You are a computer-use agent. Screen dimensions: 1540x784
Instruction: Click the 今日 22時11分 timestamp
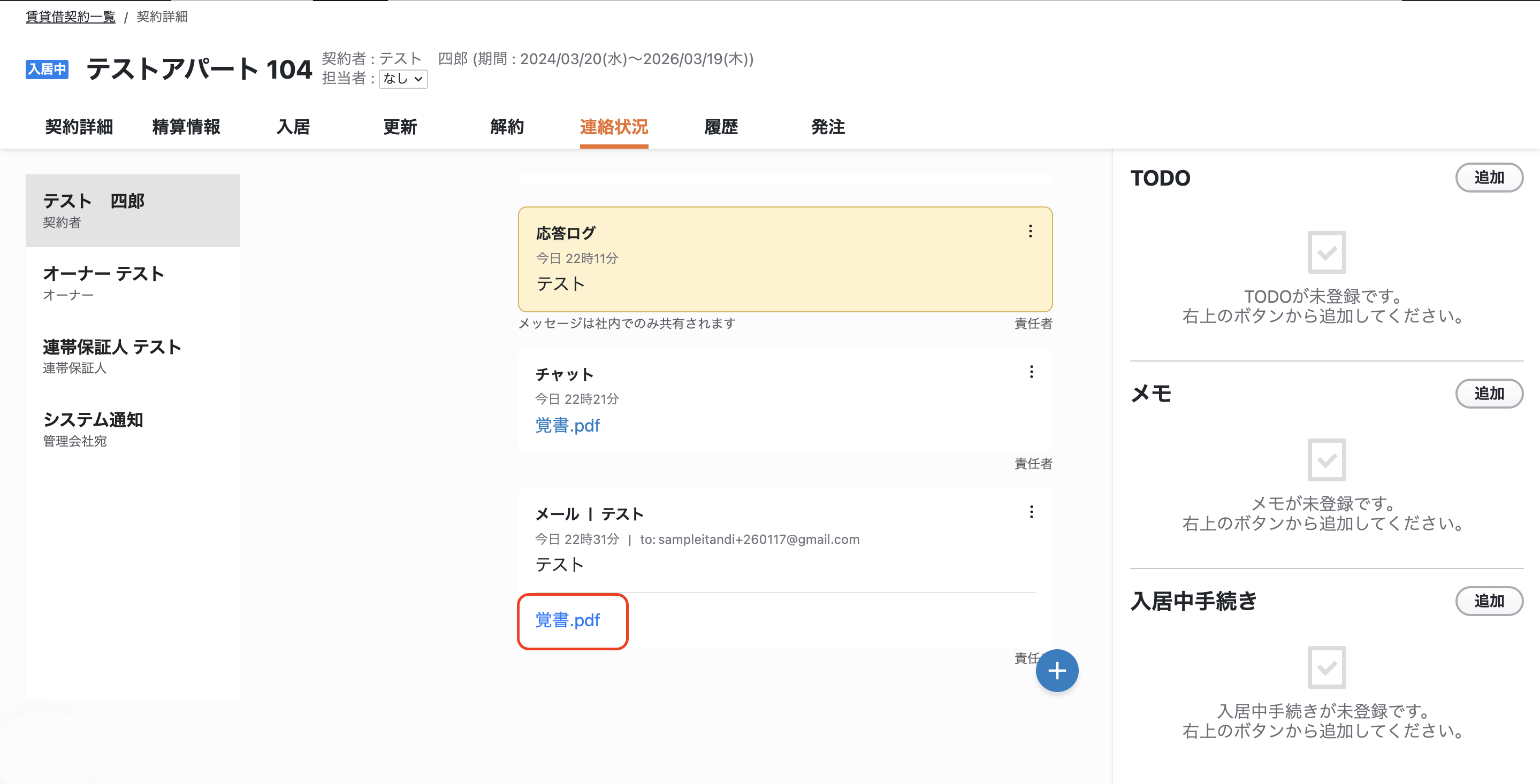click(577, 258)
